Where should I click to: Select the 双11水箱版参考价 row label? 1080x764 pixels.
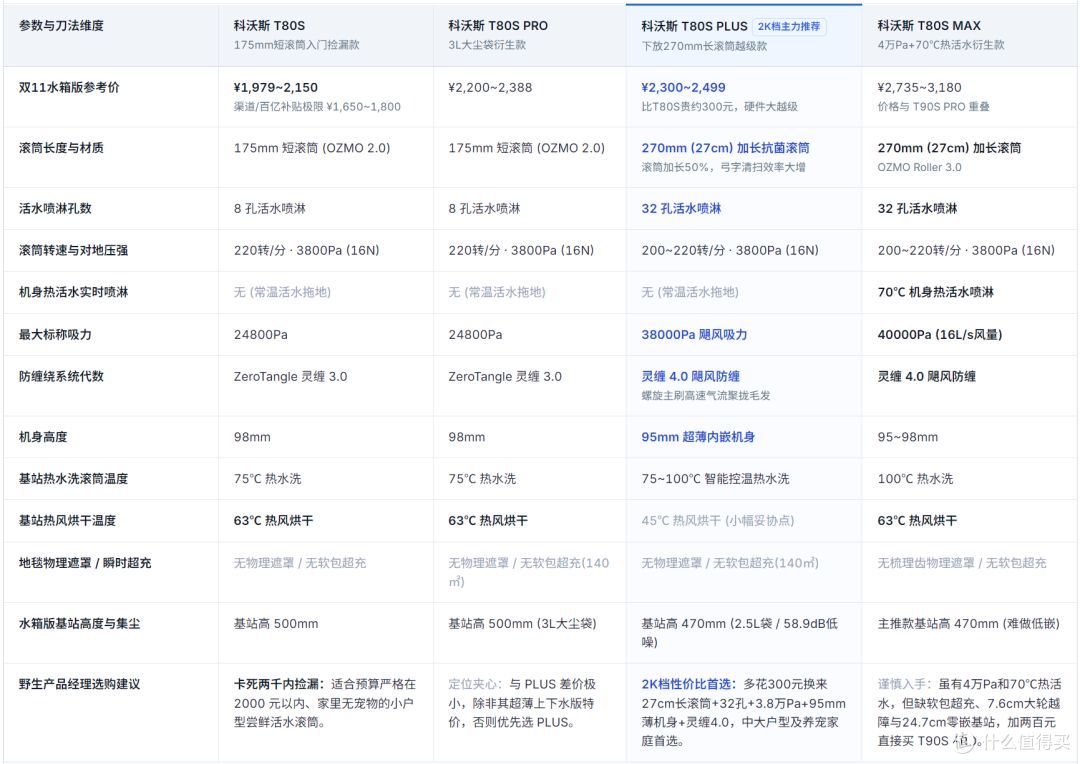click(x=69, y=87)
